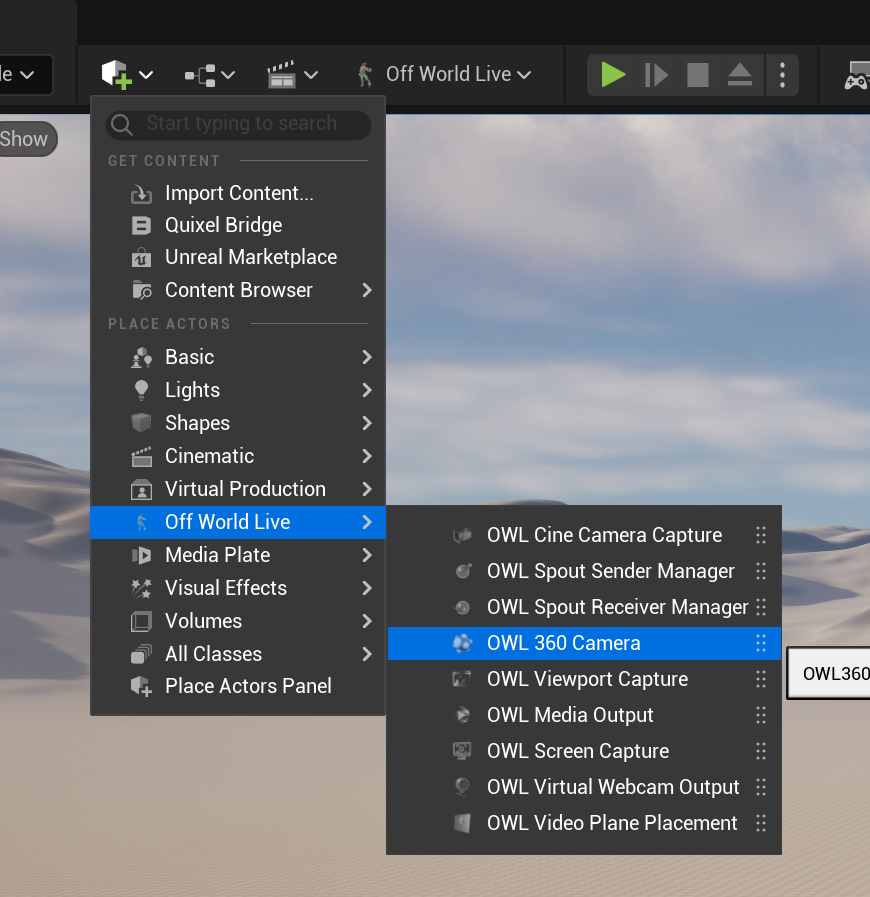Click the Content Browser folder icon

click(x=142, y=291)
